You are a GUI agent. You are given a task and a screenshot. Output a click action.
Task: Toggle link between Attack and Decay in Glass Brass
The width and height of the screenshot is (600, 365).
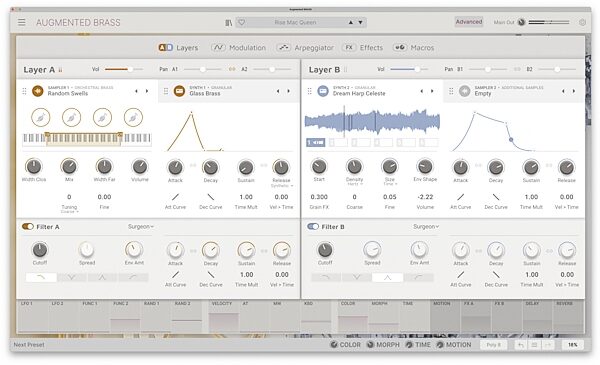[x=193, y=165]
